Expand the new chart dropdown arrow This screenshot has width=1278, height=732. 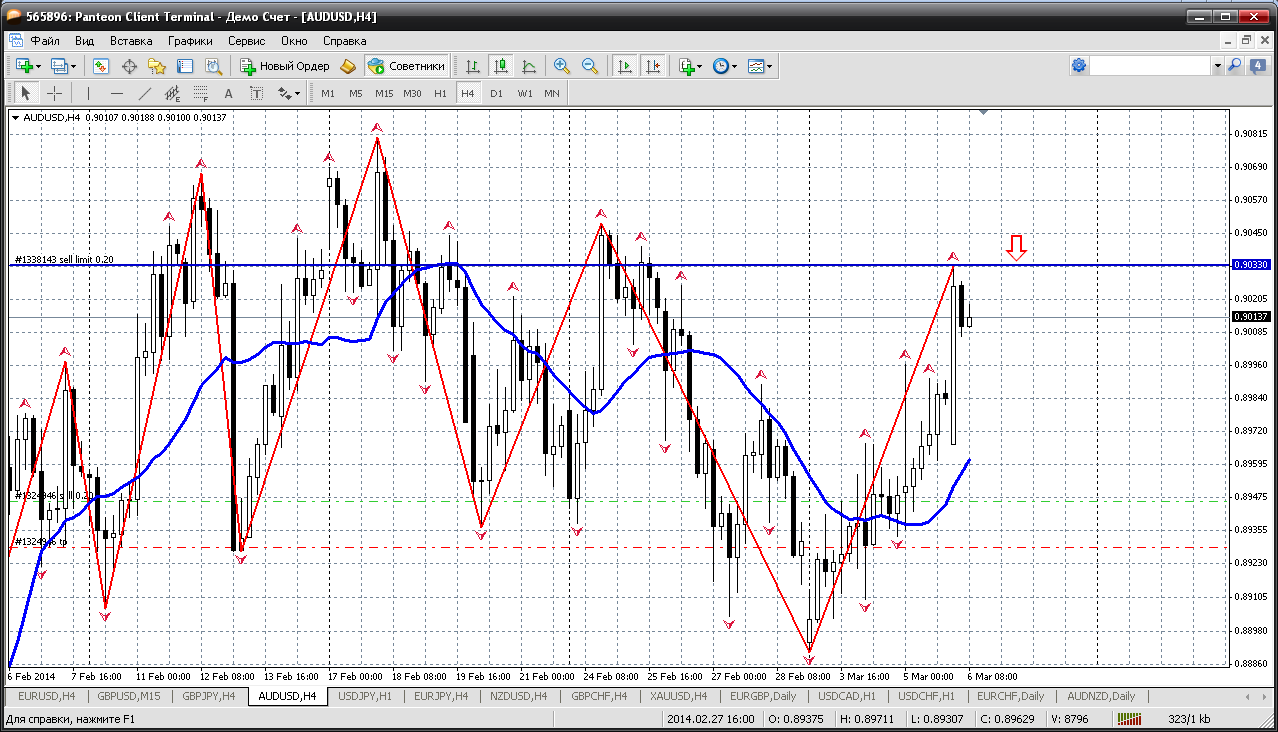(x=38, y=66)
